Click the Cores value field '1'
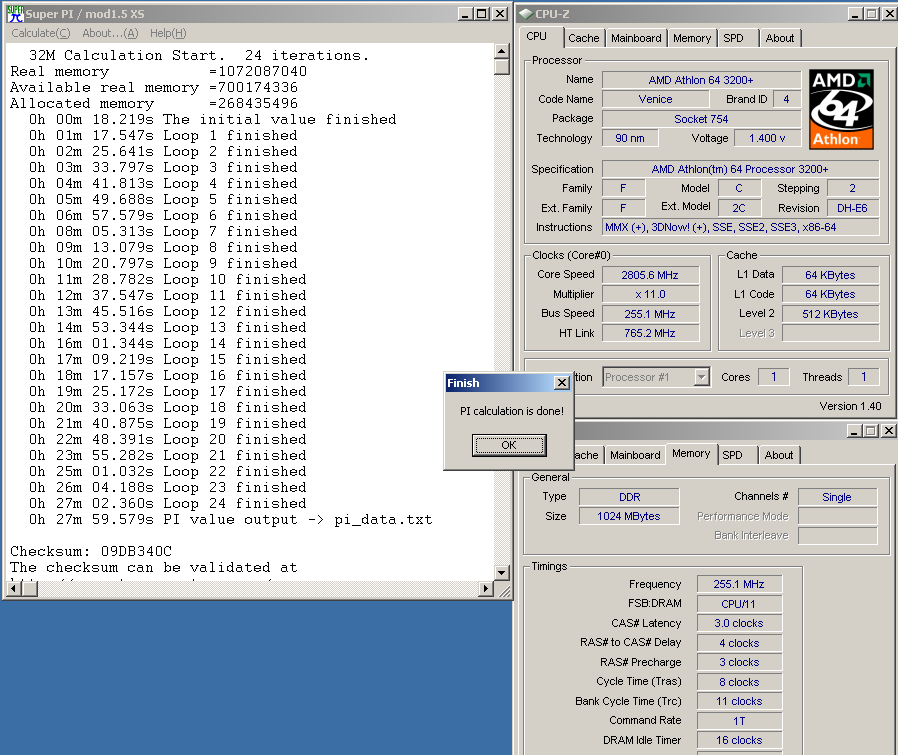The height and width of the screenshot is (755, 898). (x=773, y=377)
